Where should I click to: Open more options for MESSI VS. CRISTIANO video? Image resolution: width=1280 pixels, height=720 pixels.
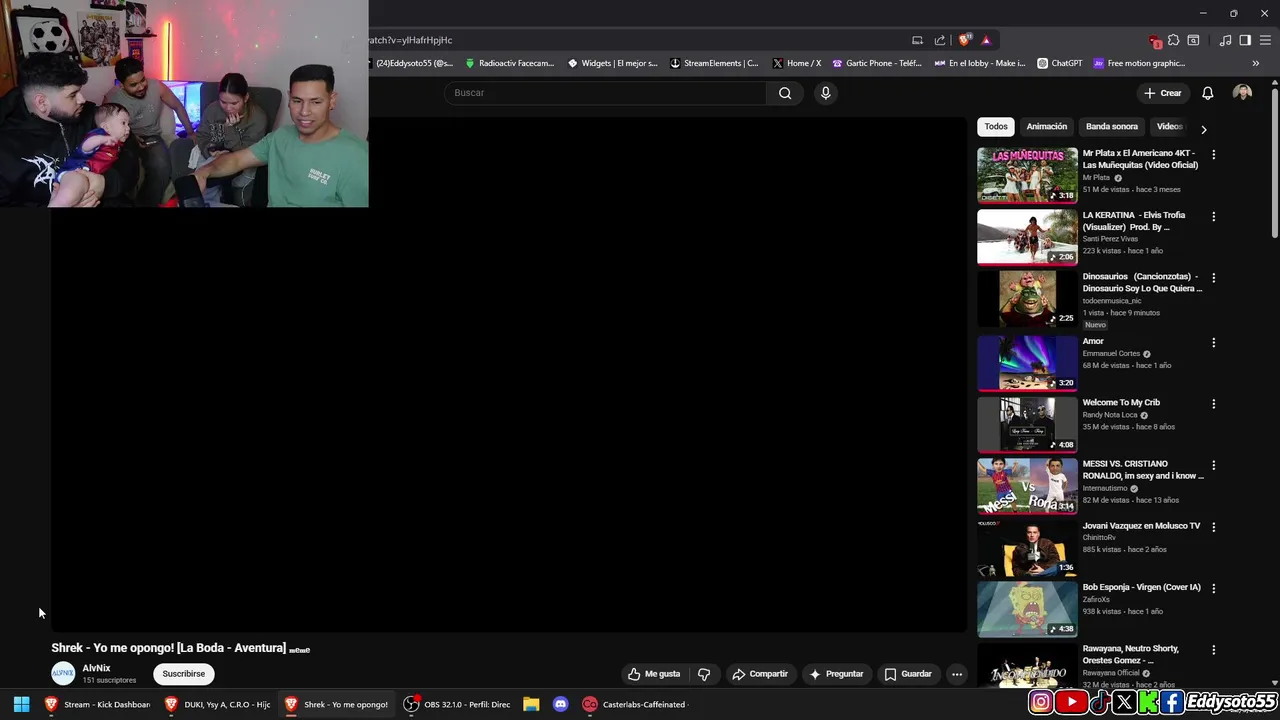click(1213, 466)
